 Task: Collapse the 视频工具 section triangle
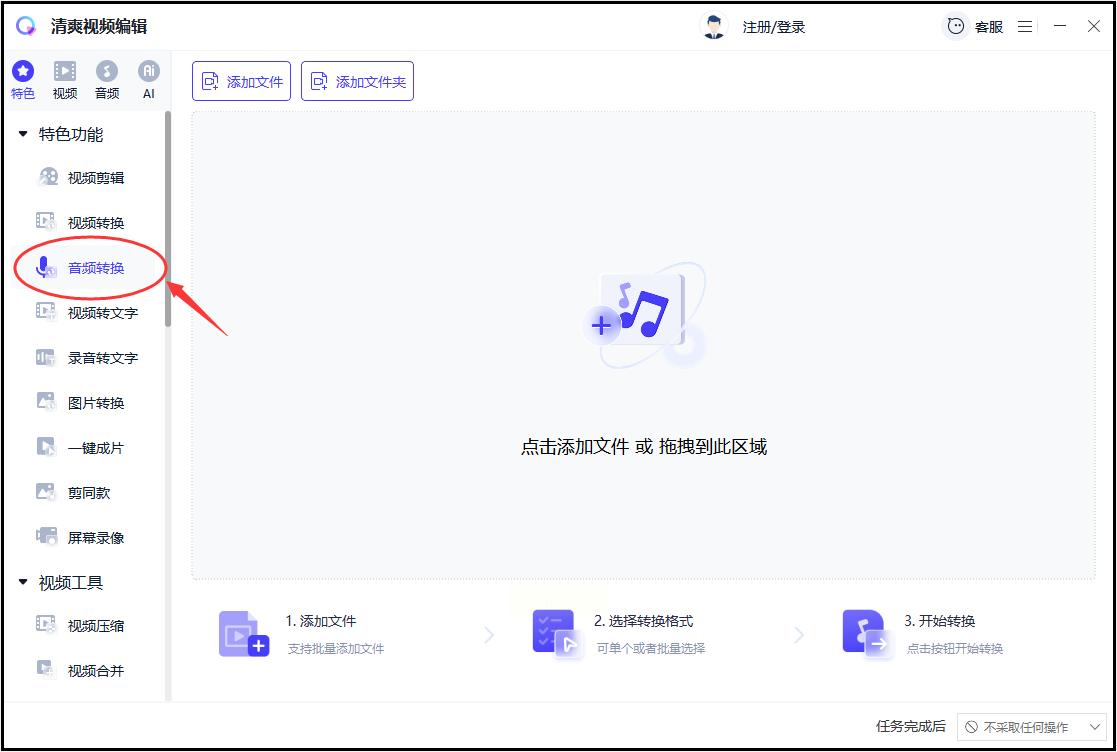coord(23,583)
